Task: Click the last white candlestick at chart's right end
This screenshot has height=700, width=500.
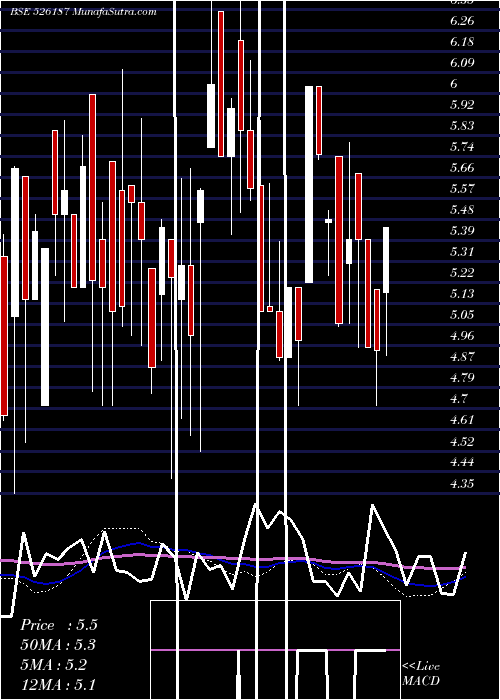Action: (x=386, y=260)
